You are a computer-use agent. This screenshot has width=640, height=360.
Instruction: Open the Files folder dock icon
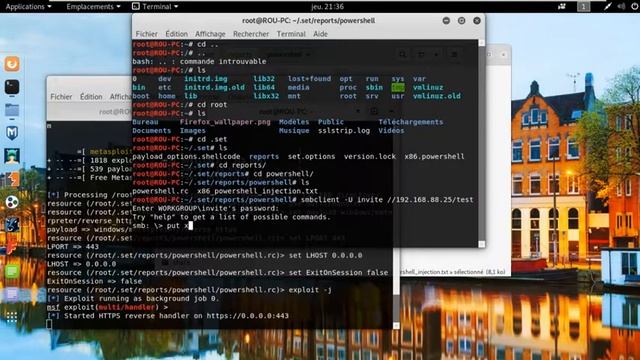12,110
